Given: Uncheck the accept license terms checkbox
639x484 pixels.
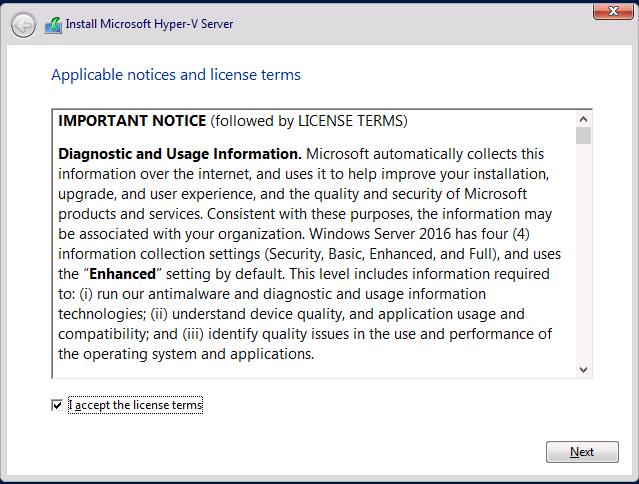Looking at the screenshot, I should (57, 405).
